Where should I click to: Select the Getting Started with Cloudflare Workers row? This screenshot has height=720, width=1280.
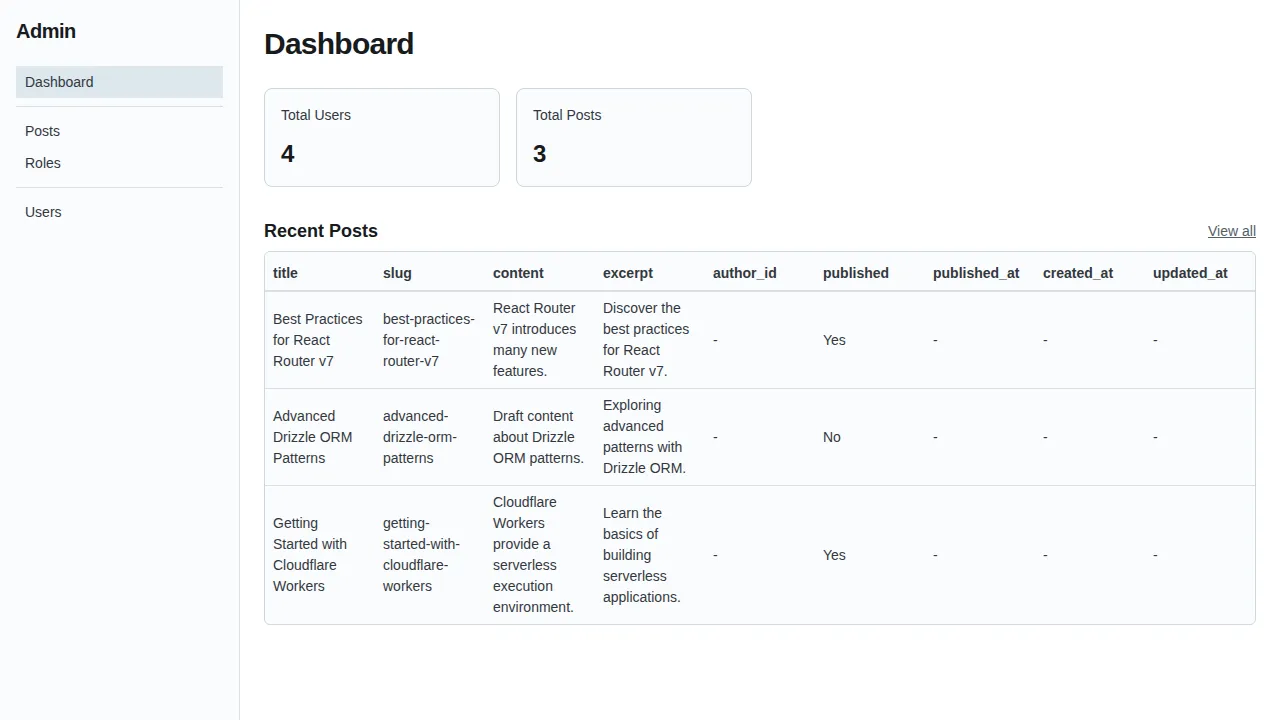click(310, 555)
